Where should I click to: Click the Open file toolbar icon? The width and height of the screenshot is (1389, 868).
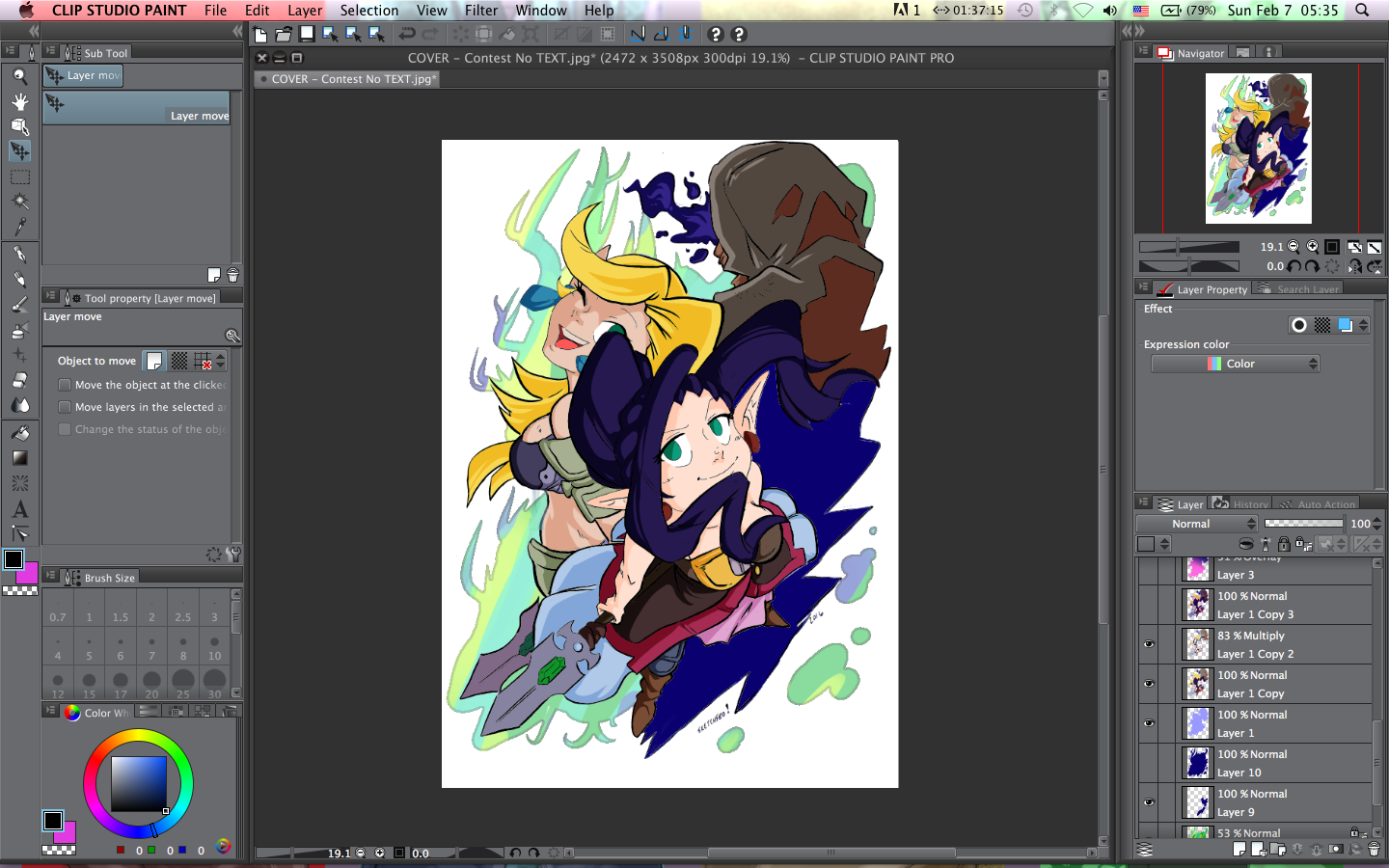click(x=284, y=34)
